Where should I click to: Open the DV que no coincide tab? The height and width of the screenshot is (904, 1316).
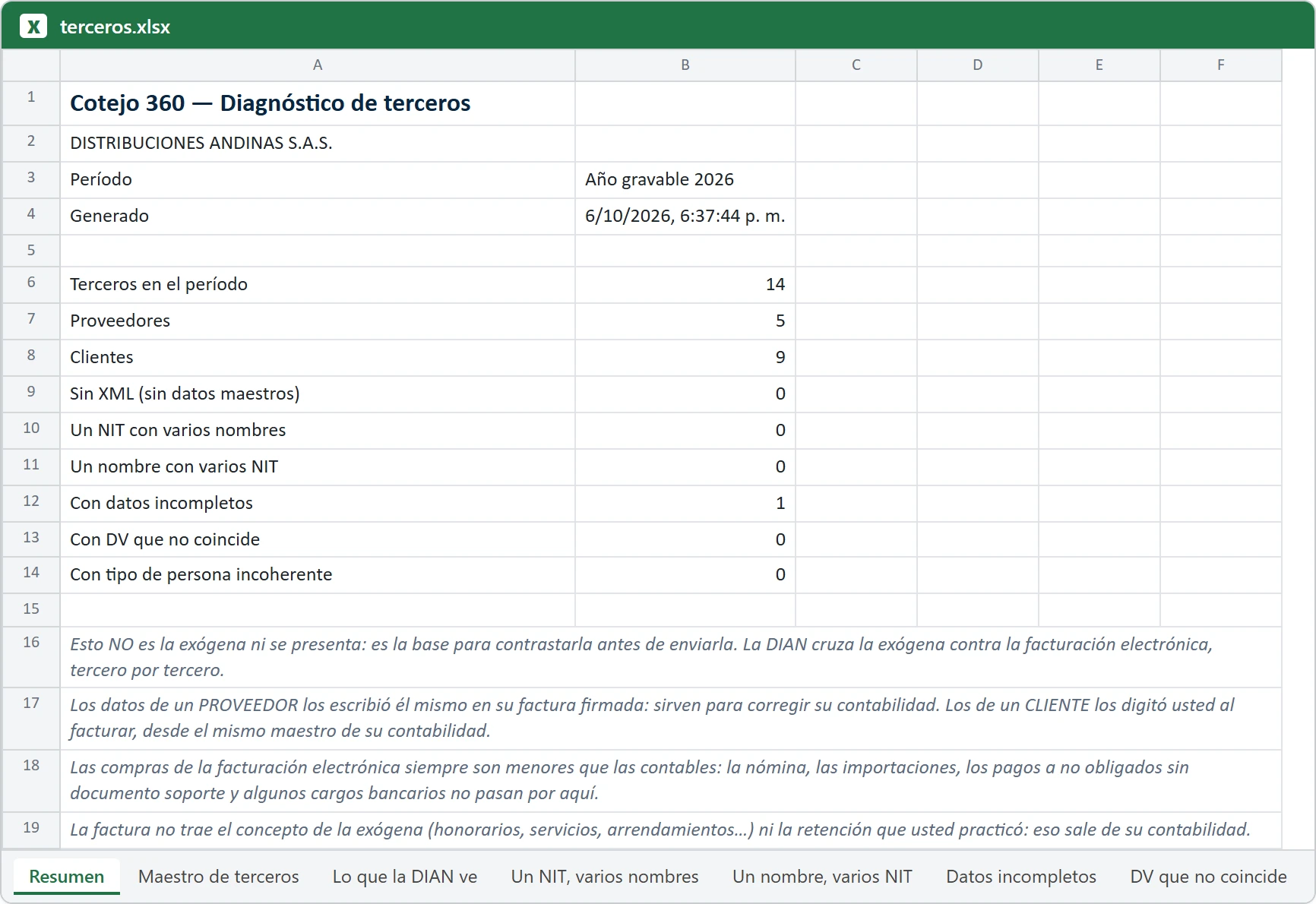[1208, 877]
